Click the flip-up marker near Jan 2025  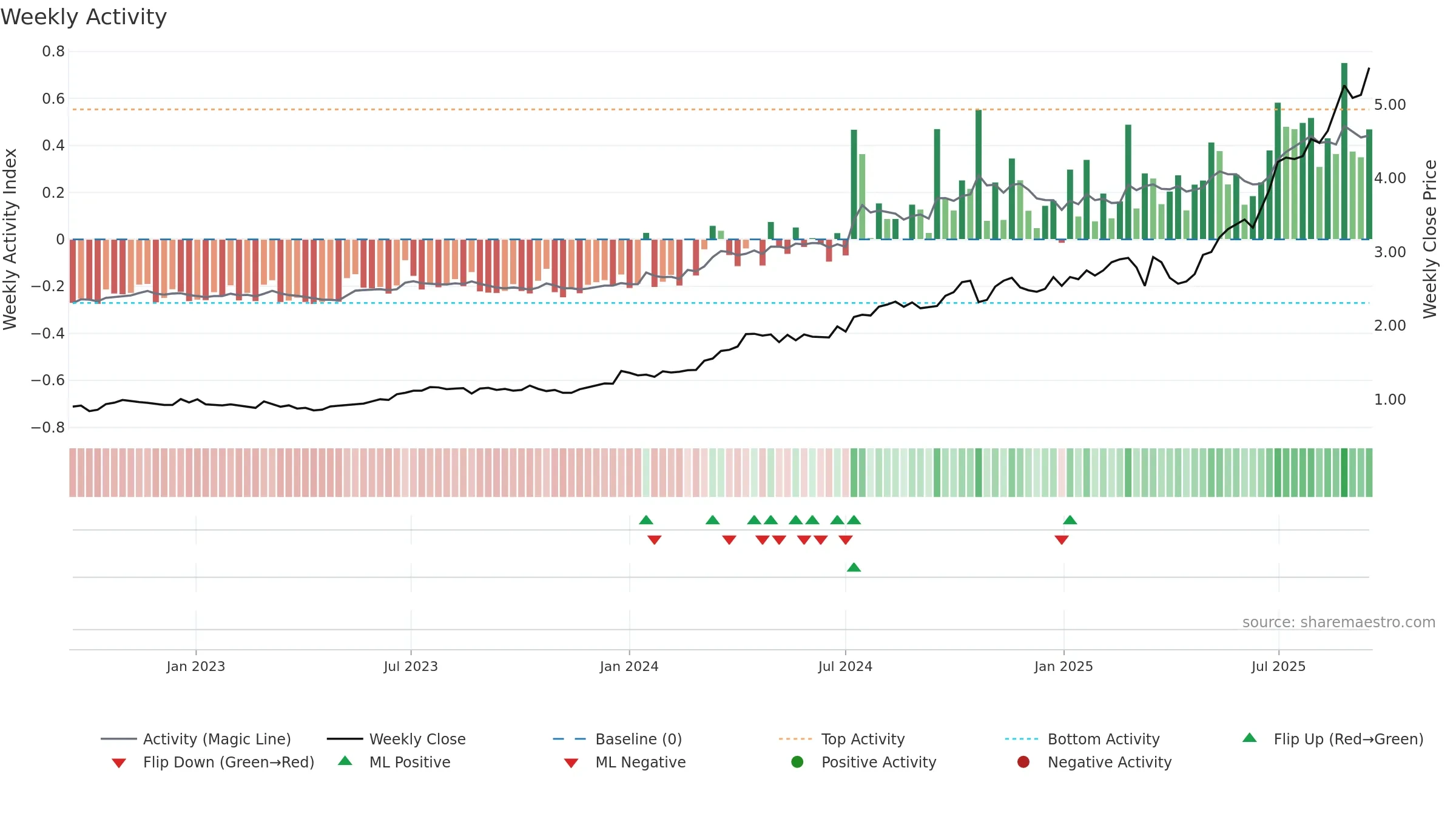[1070, 520]
